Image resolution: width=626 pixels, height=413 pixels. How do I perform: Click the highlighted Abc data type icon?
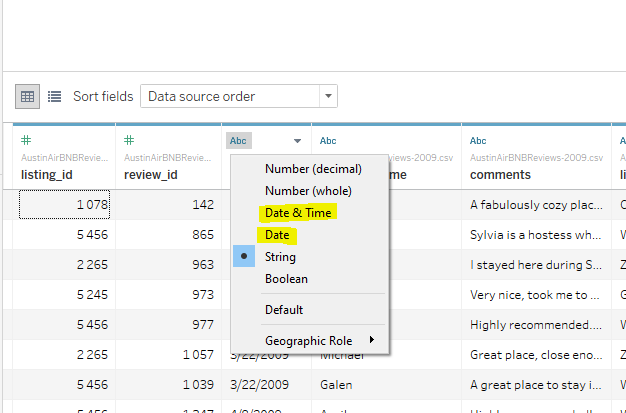239,141
